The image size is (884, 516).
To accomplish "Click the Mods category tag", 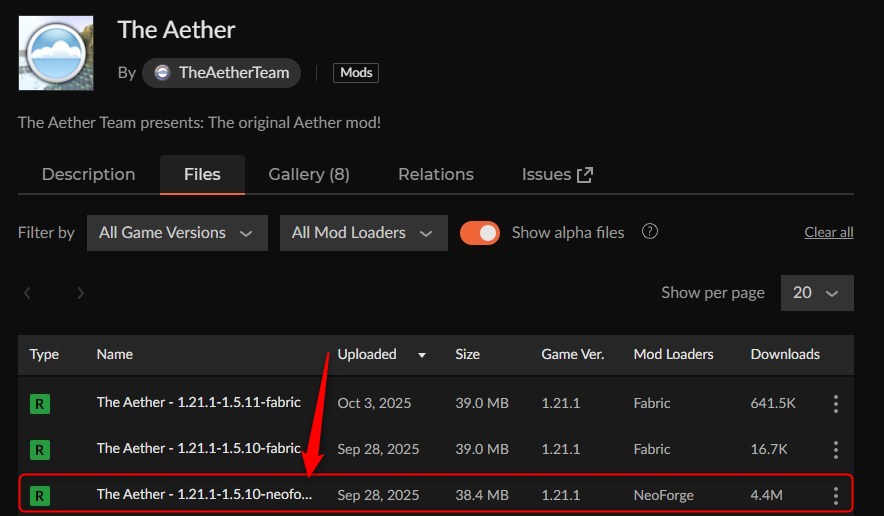I will (x=356, y=73).
